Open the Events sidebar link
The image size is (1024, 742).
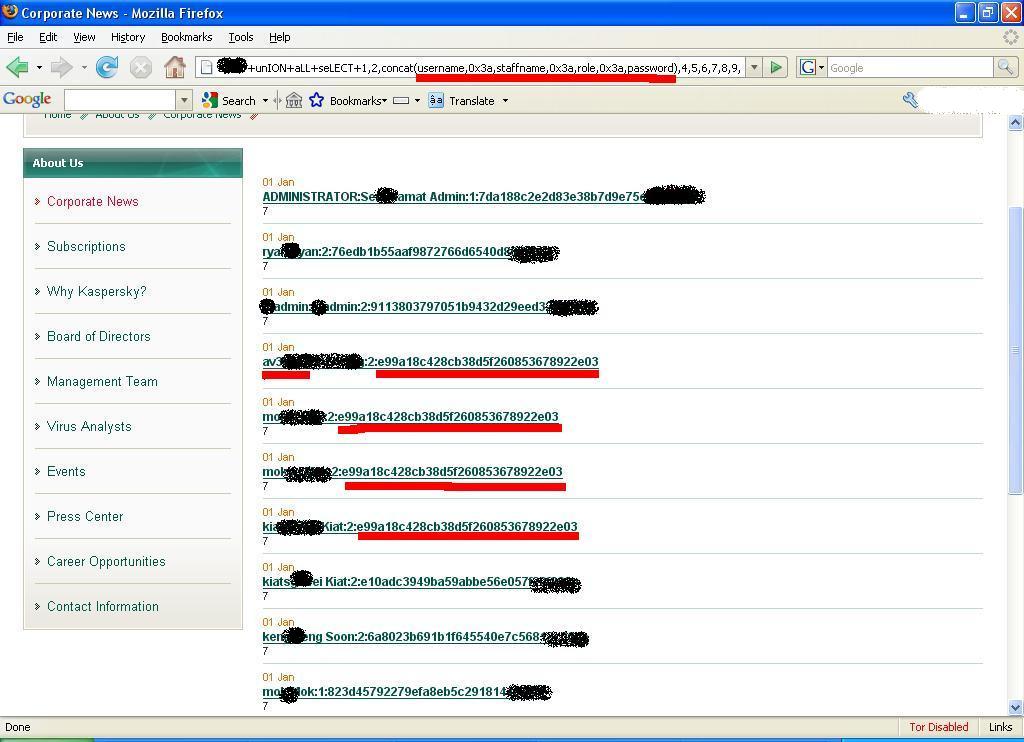coord(66,472)
